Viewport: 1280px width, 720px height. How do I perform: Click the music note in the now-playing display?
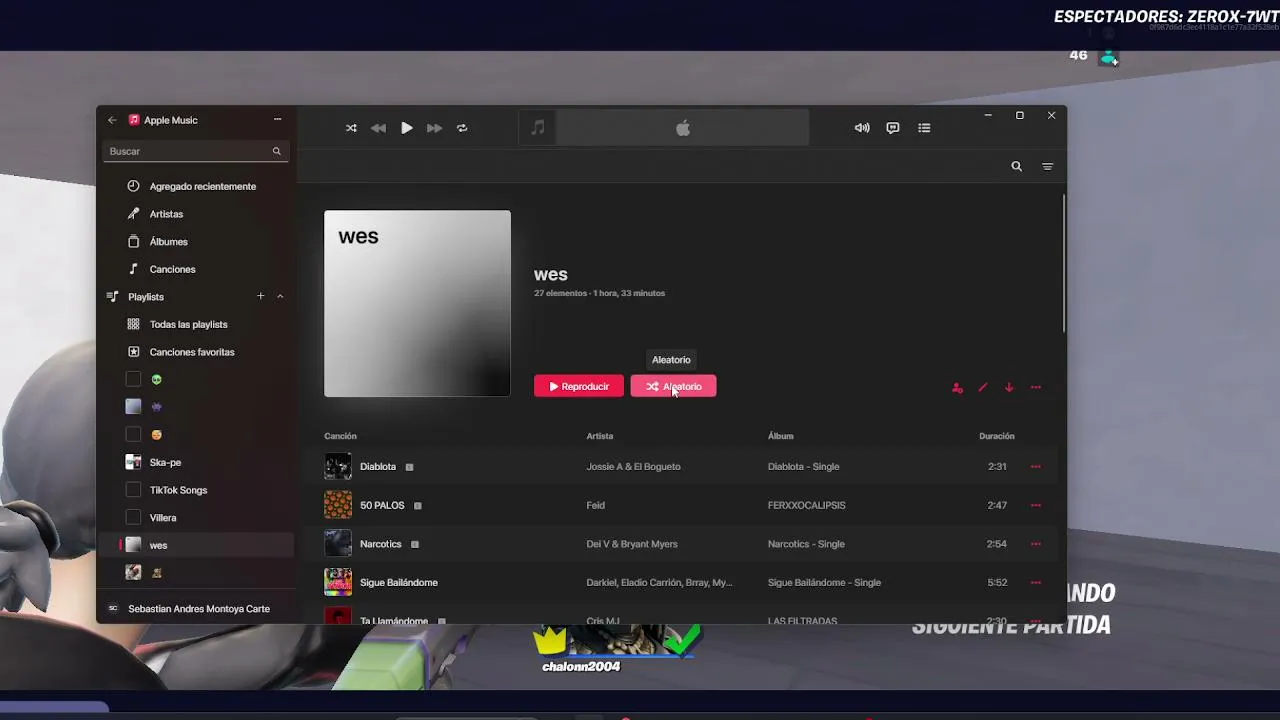click(x=538, y=128)
